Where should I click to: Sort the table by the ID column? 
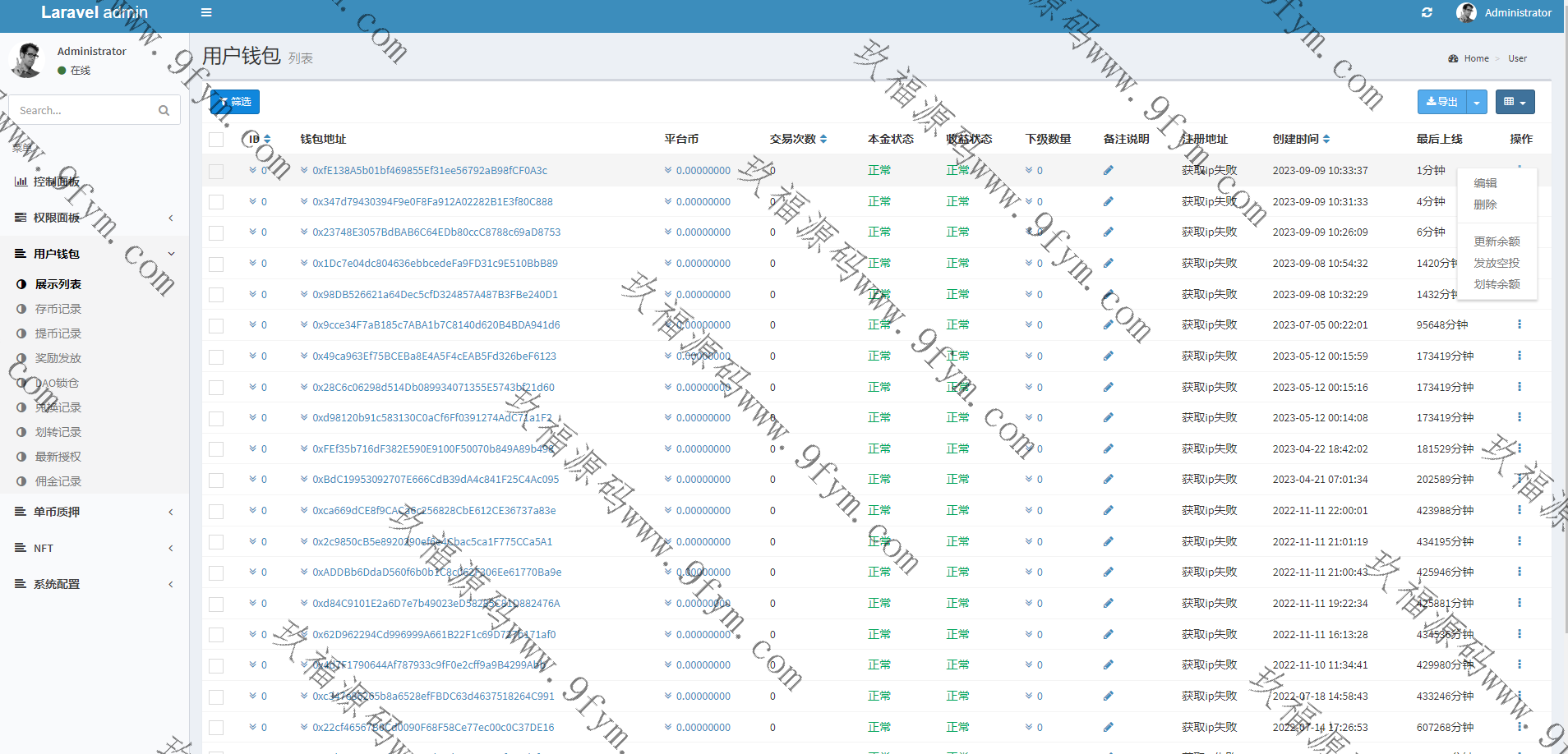(x=267, y=139)
